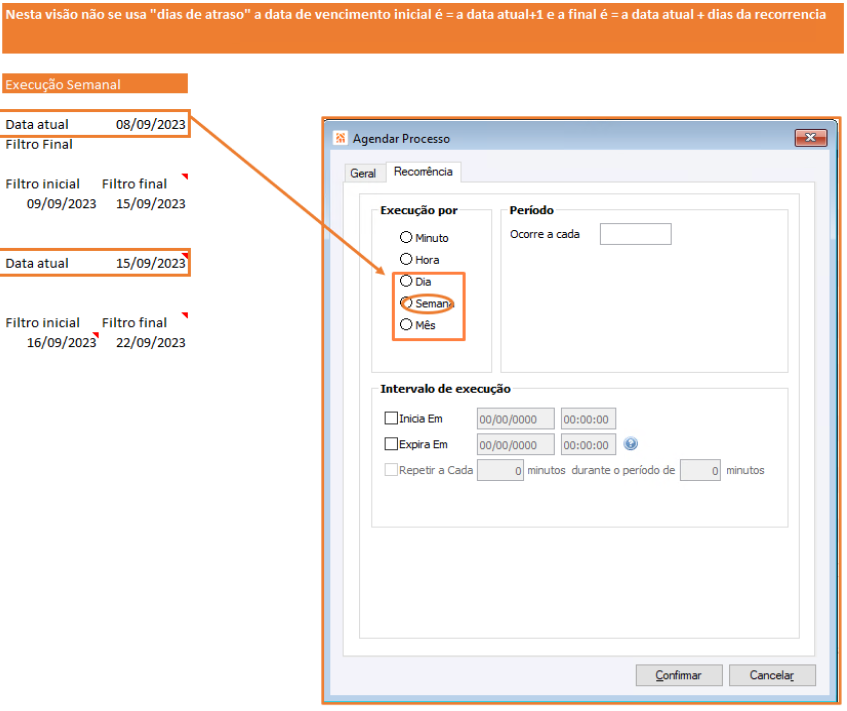Click the Intervalo de execução group label
Viewport: 847px width, 711px height.
[445, 389]
